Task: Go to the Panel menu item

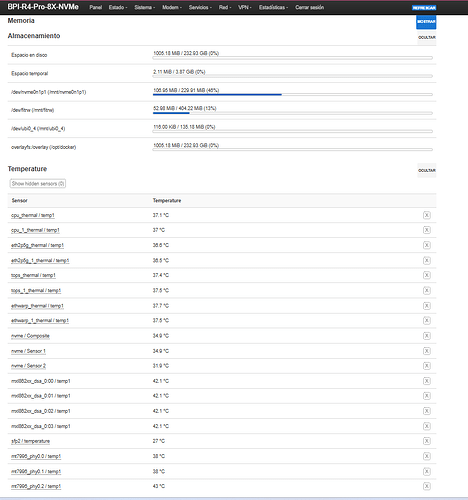Action: pos(96,7)
